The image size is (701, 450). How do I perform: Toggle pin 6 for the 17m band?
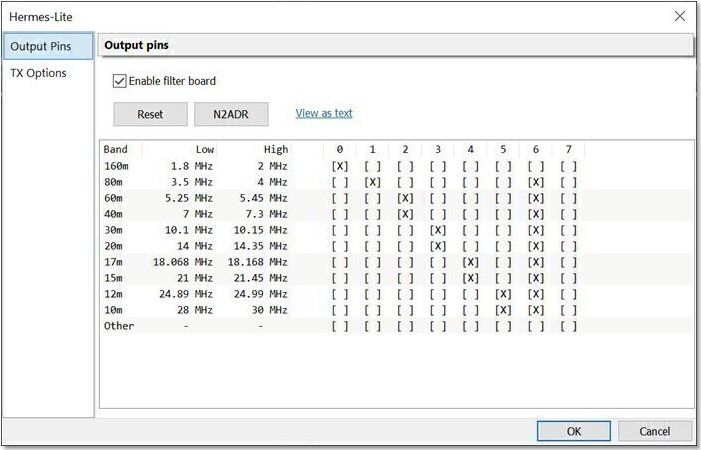click(536, 262)
